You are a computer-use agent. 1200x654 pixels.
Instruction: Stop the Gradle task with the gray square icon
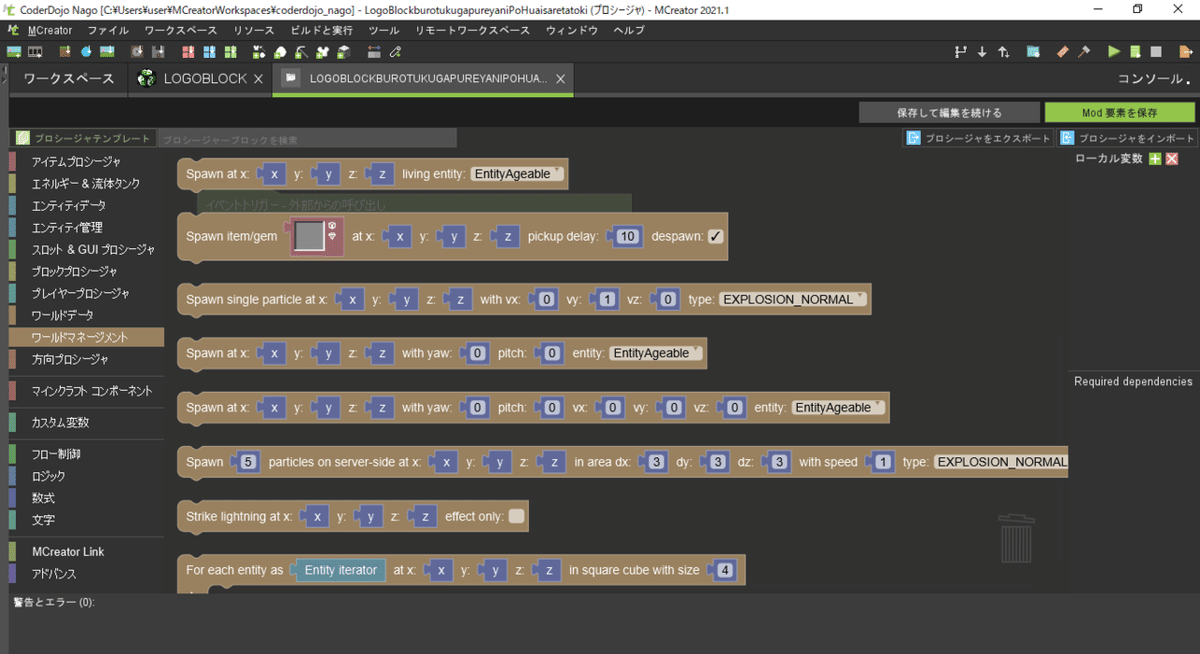pyautogui.click(x=1156, y=51)
